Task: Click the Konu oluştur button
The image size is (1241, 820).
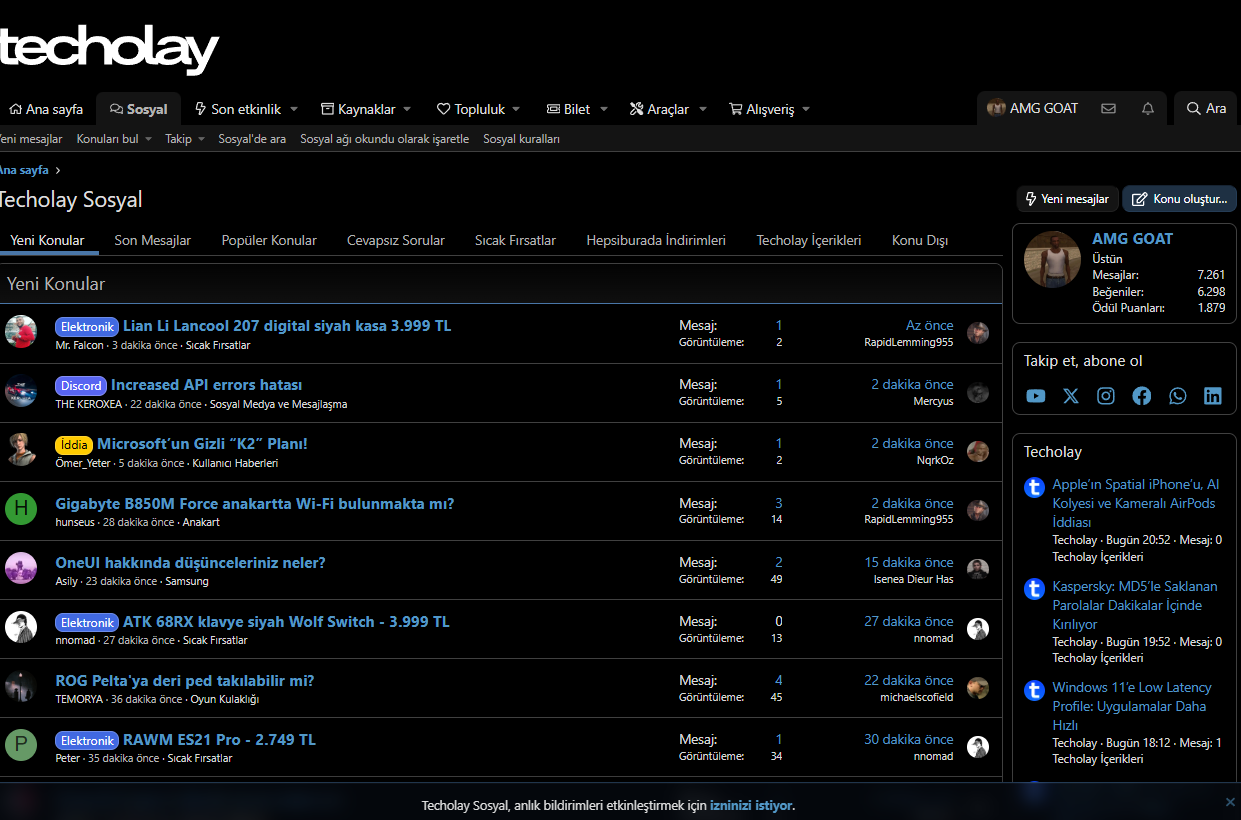Action: pyautogui.click(x=1180, y=199)
